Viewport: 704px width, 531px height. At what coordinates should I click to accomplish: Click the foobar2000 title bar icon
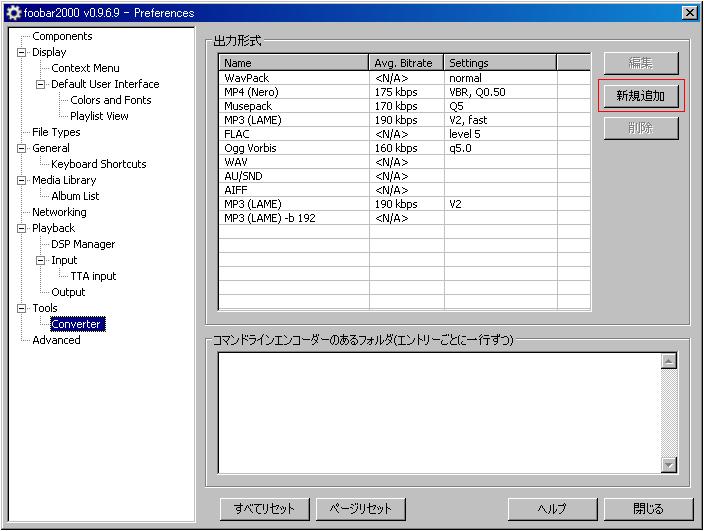pos(13,13)
